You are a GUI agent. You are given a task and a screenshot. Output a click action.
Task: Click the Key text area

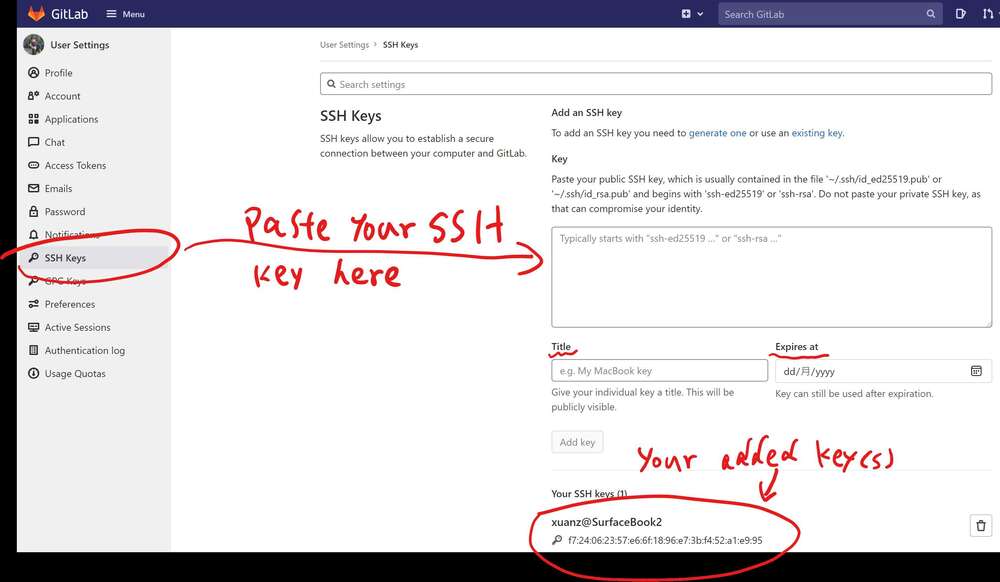(771, 277)
